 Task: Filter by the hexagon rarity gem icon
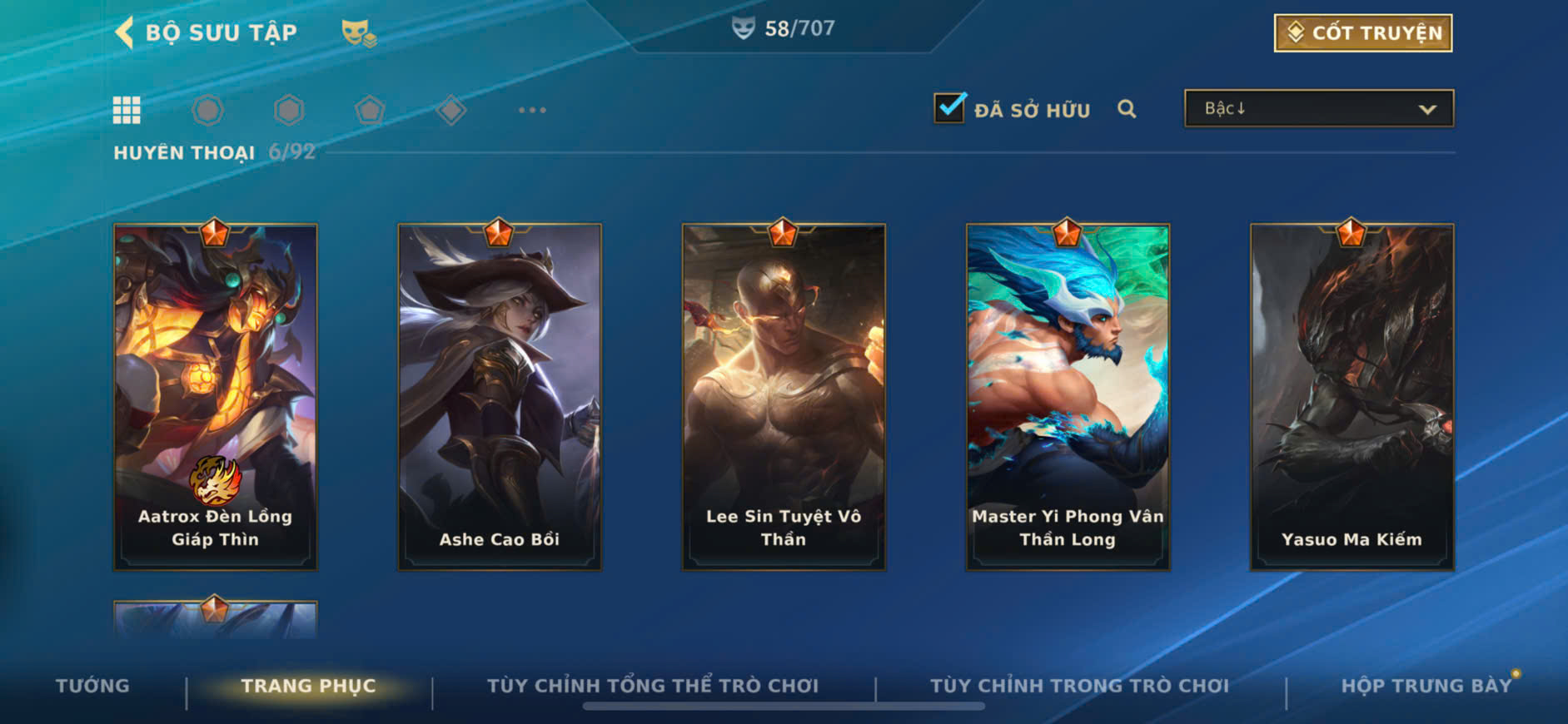click(x=289, y=110)
